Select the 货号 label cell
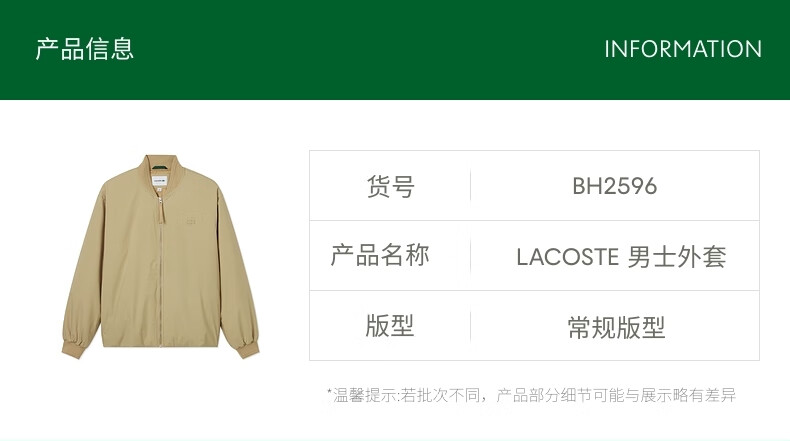 [x=390, y=185]
